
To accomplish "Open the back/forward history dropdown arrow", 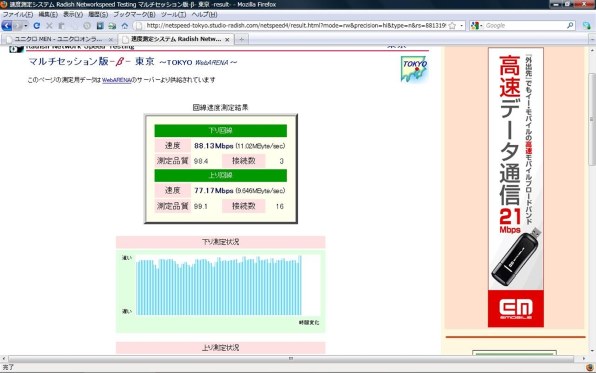I will [25, 26].
